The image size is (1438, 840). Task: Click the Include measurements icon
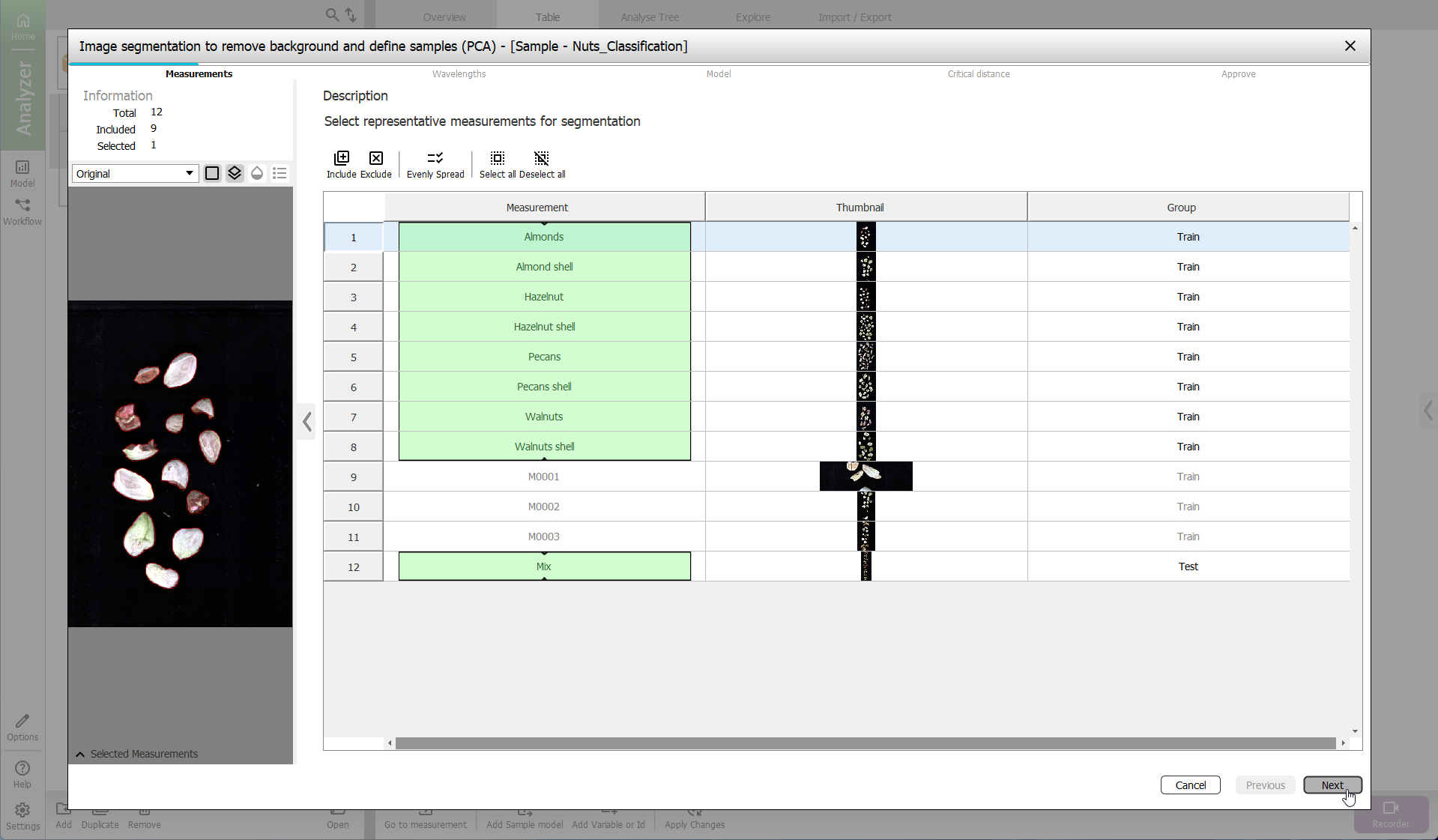[x=342, y=159]
